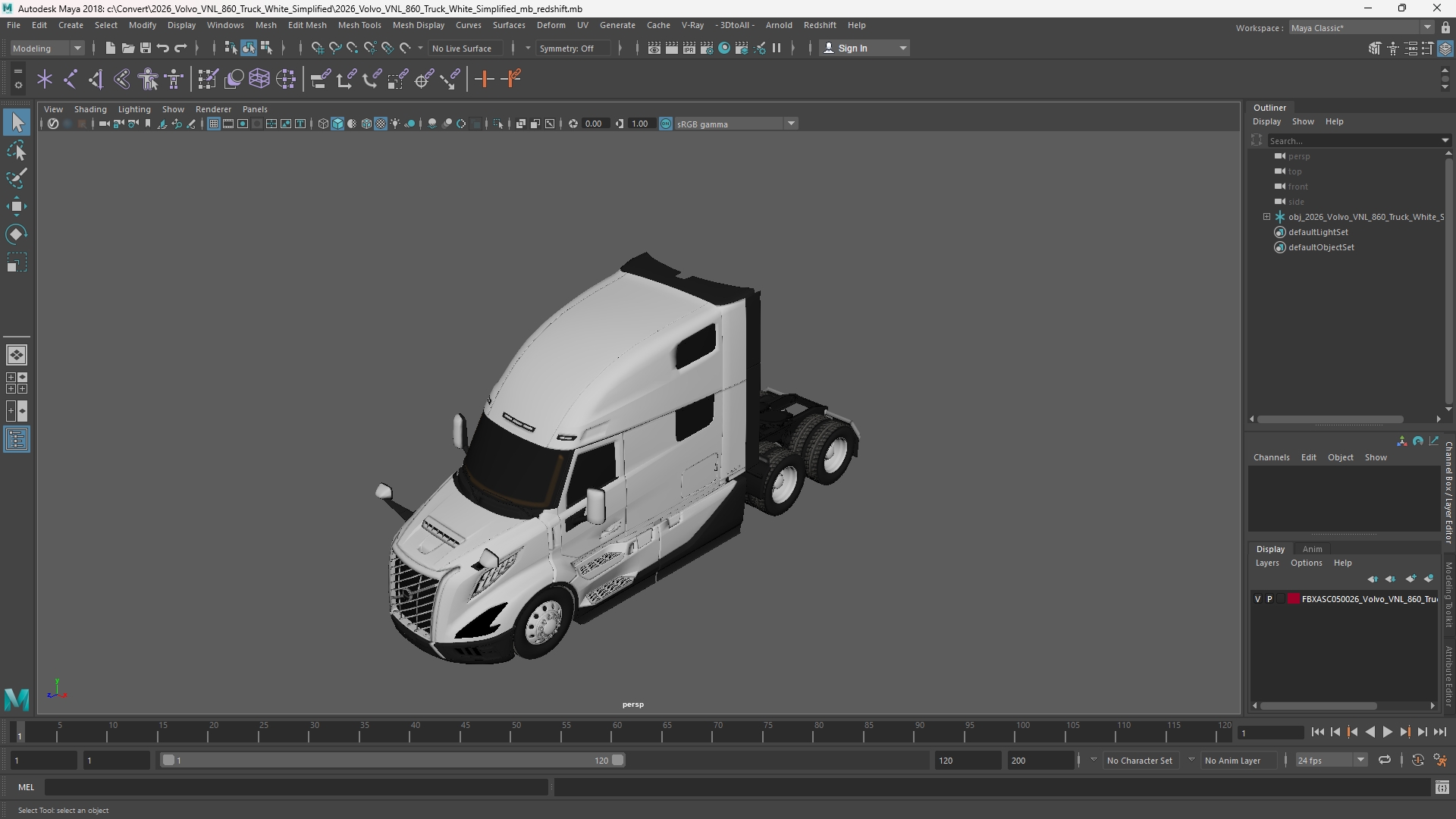Click the red layer color swatch
Viewport: 1456px width, 819px height.
[1294, 599]
